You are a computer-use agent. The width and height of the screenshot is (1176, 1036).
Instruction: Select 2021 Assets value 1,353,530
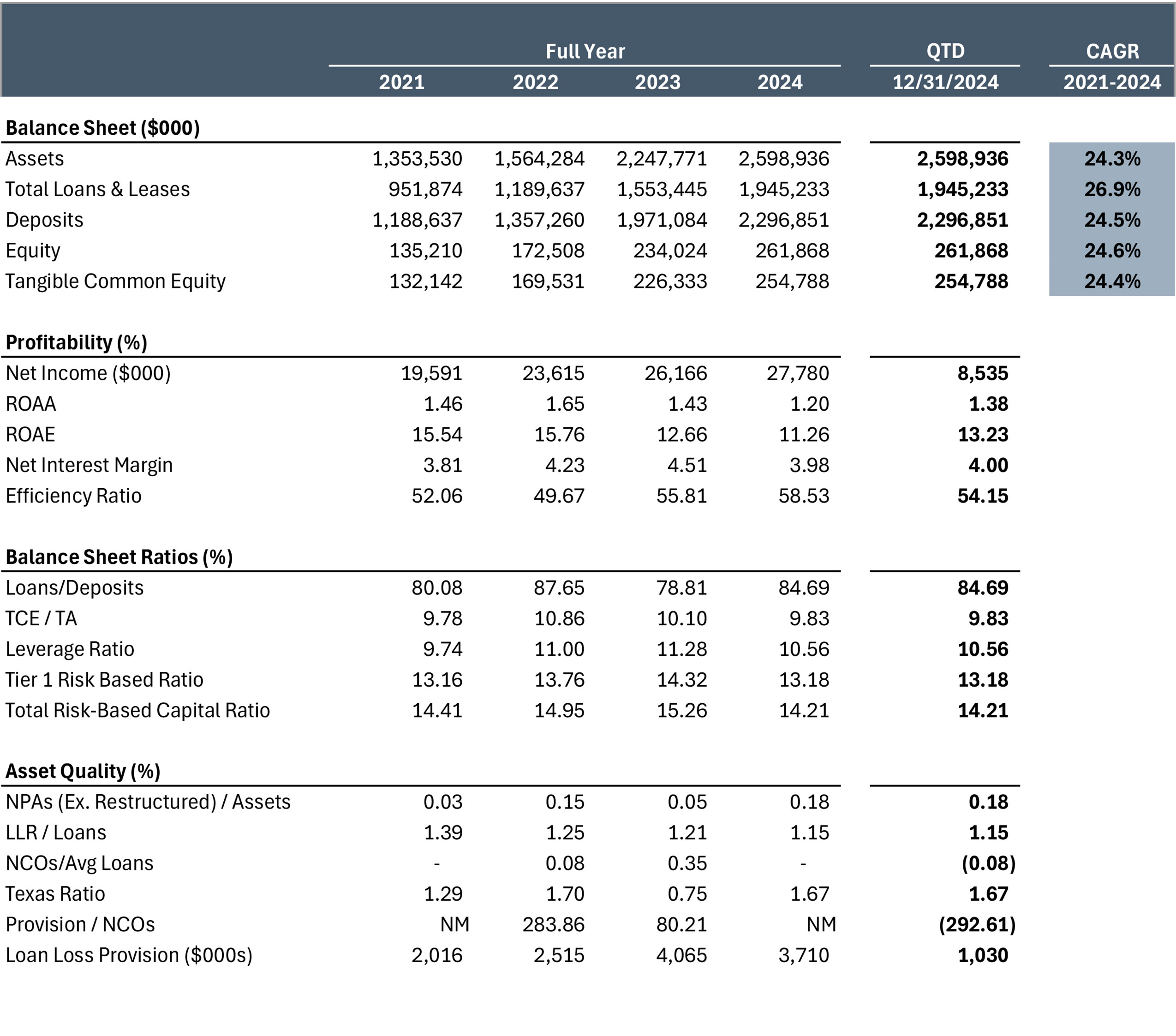click(417, 158)
